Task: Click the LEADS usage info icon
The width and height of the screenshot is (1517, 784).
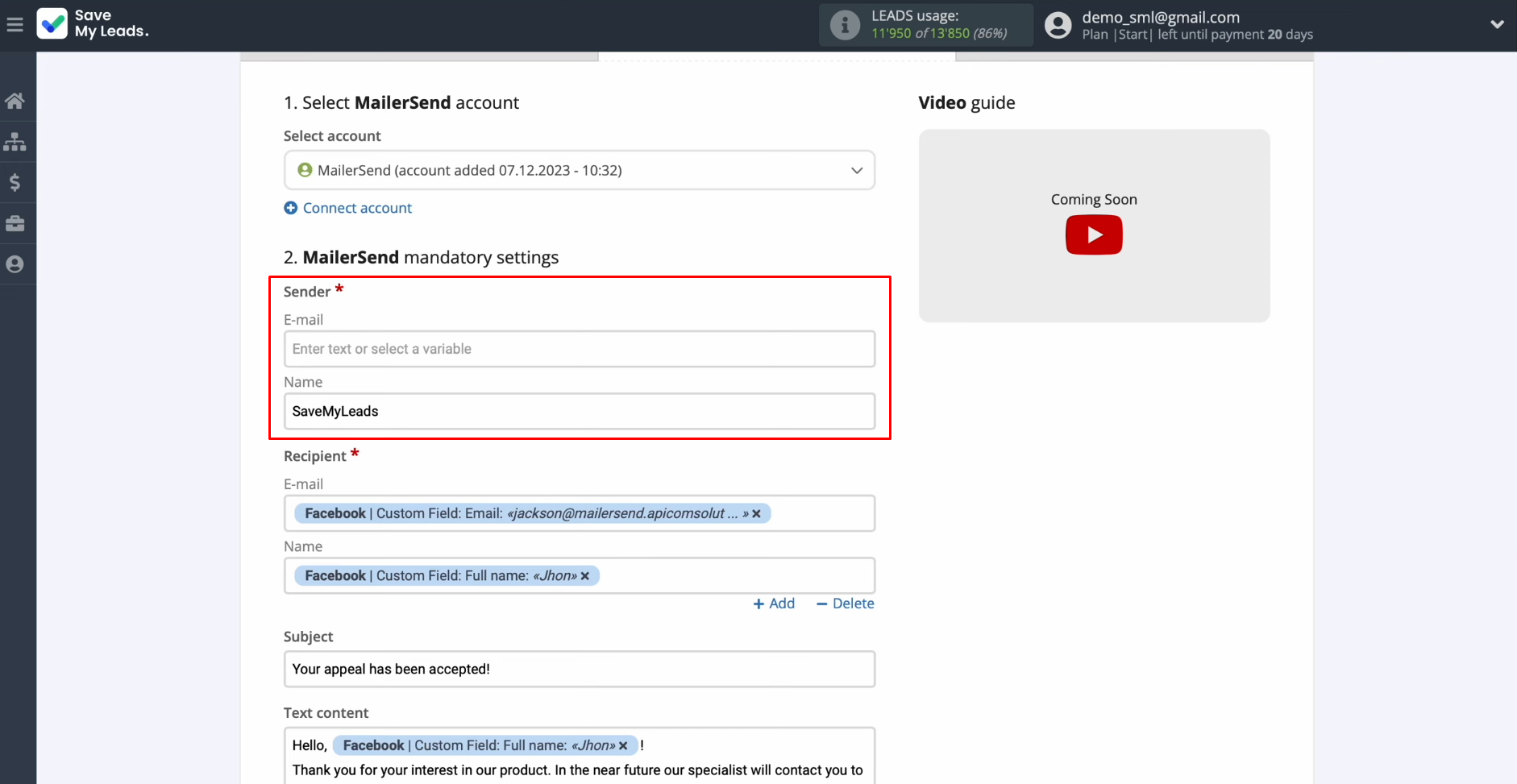Action: click(845, 25)
